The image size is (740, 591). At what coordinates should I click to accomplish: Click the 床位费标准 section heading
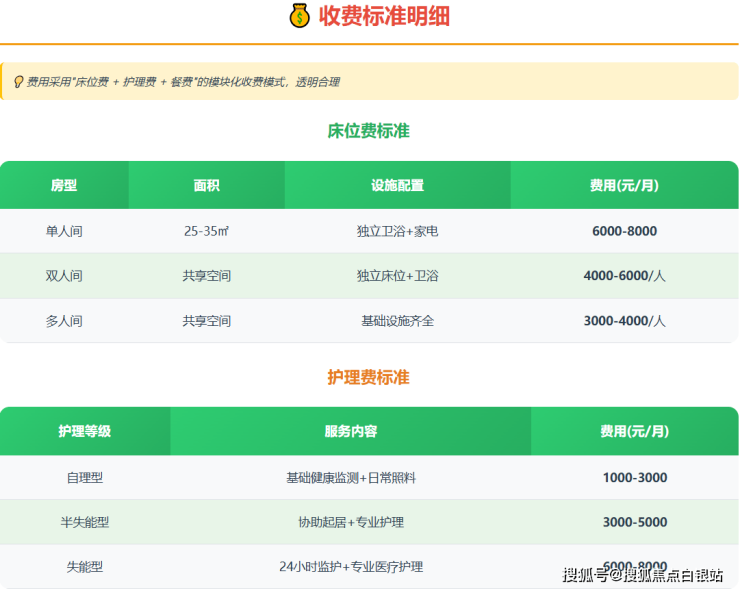point(368,131)
